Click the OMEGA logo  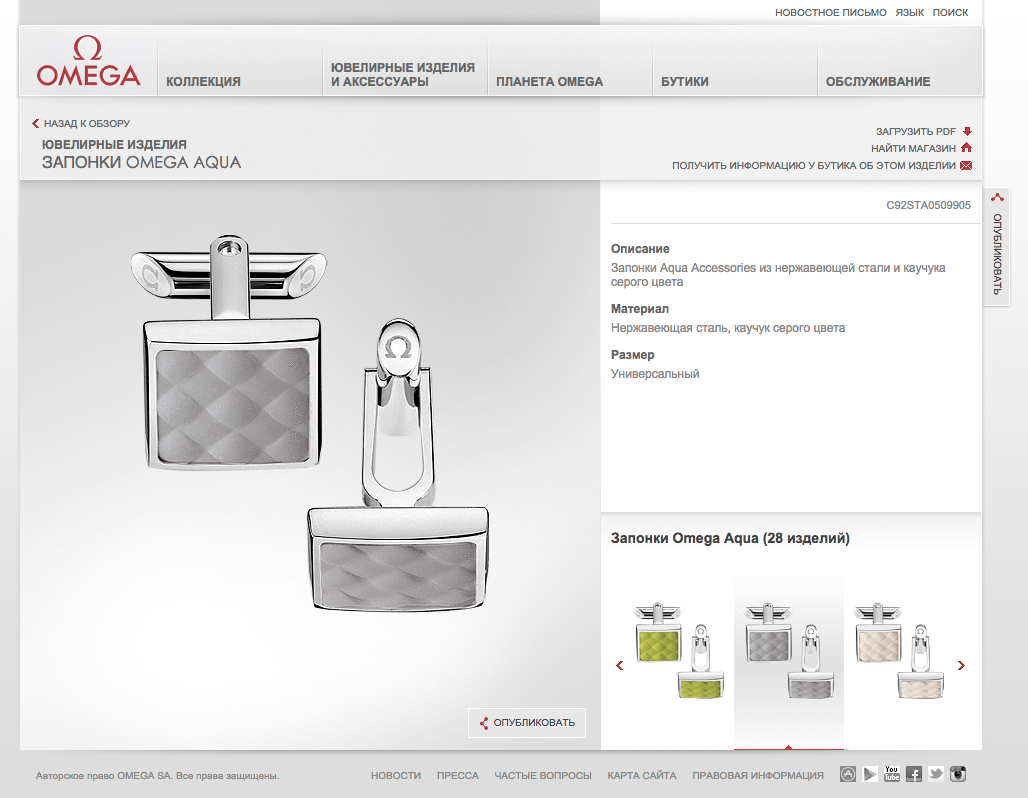pos(88,62)
